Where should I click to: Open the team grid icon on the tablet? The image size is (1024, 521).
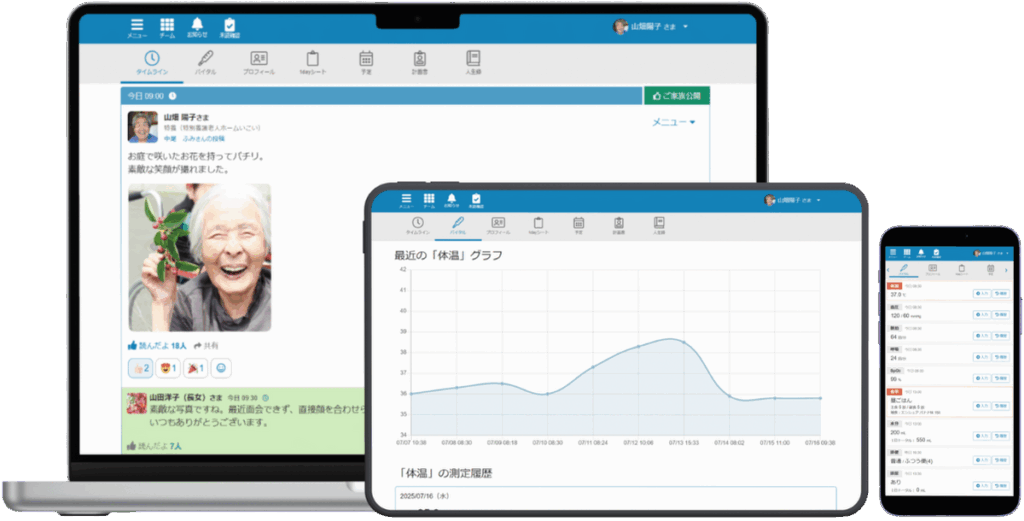[429, 200]
